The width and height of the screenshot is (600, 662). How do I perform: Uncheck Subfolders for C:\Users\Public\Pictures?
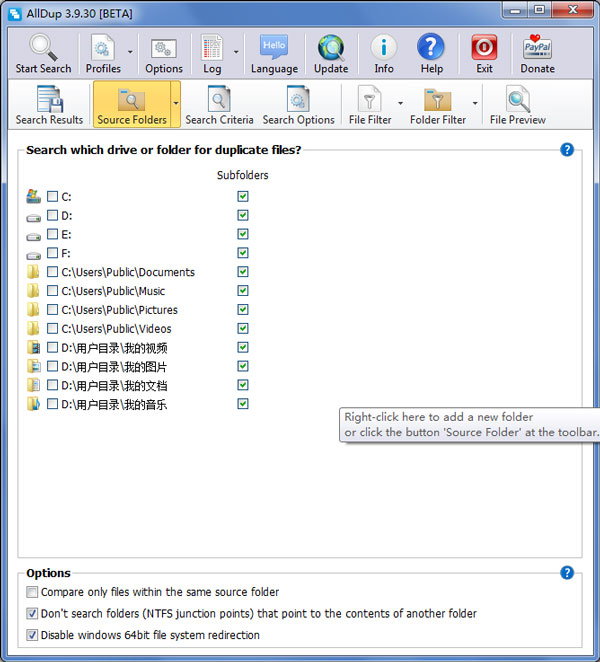[243, 309]
